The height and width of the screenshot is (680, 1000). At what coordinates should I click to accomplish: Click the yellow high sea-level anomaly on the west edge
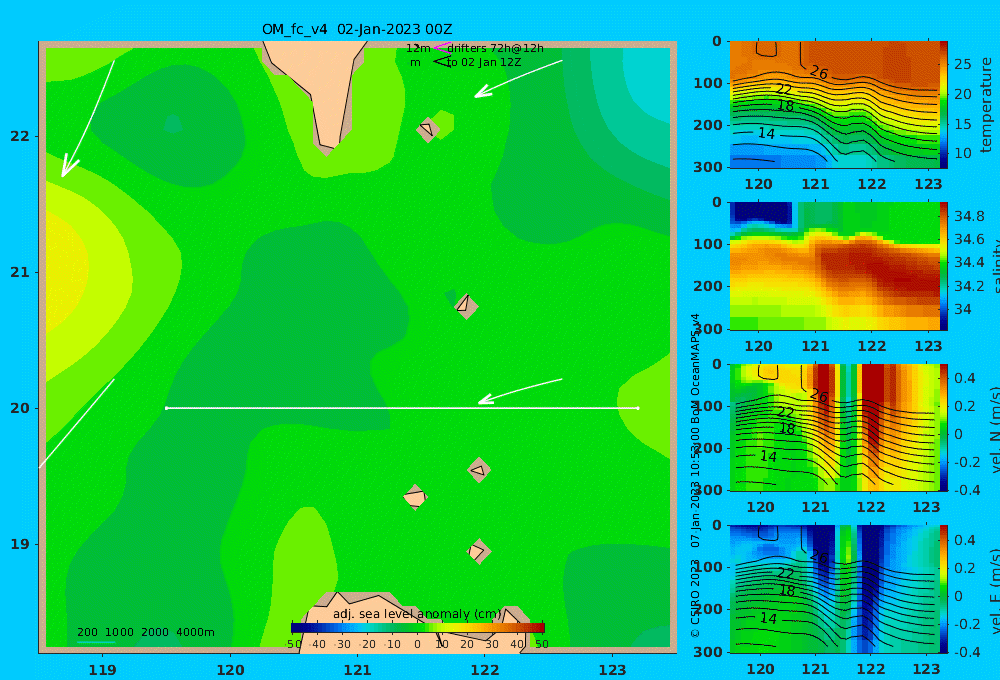tap(64, 271)
